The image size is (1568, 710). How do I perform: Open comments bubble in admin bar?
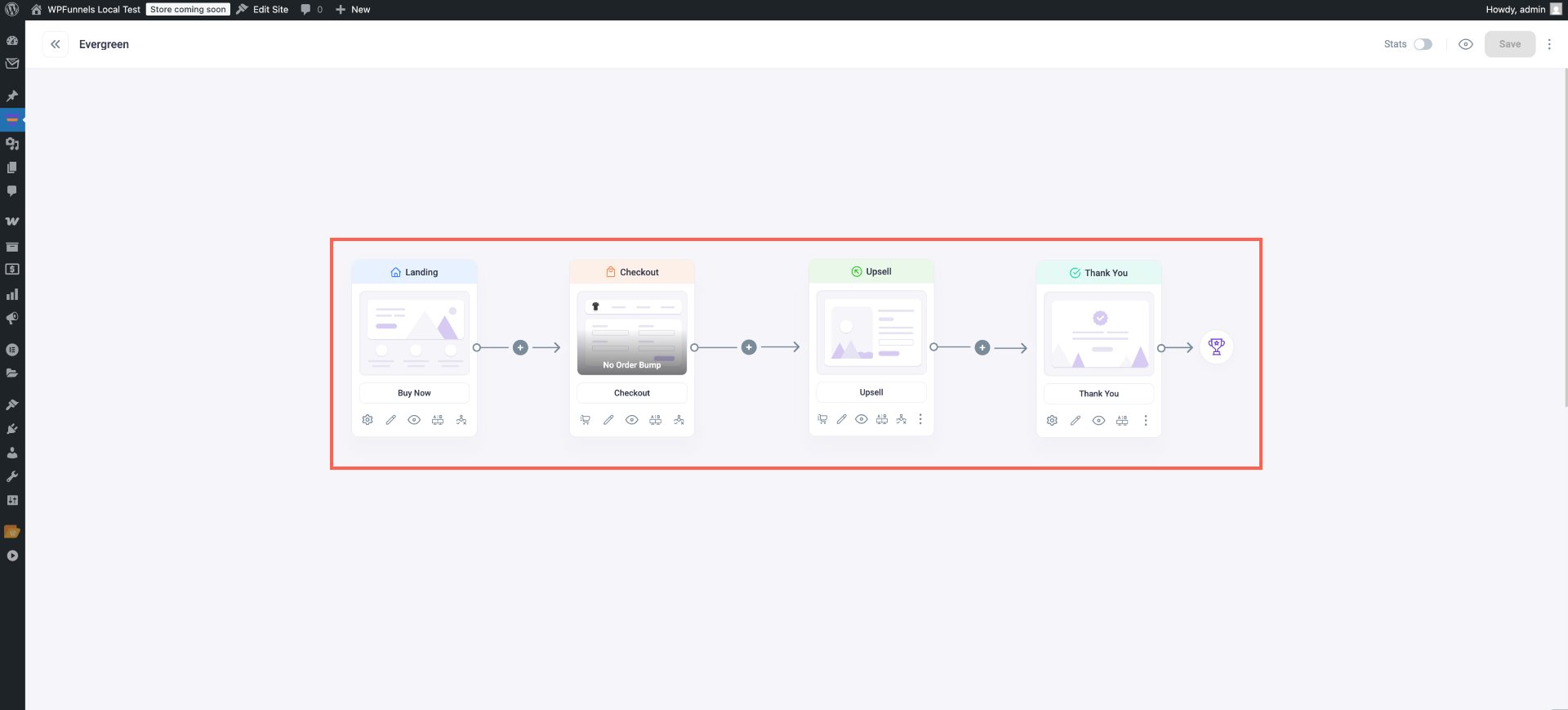click(x=312, y=10)
